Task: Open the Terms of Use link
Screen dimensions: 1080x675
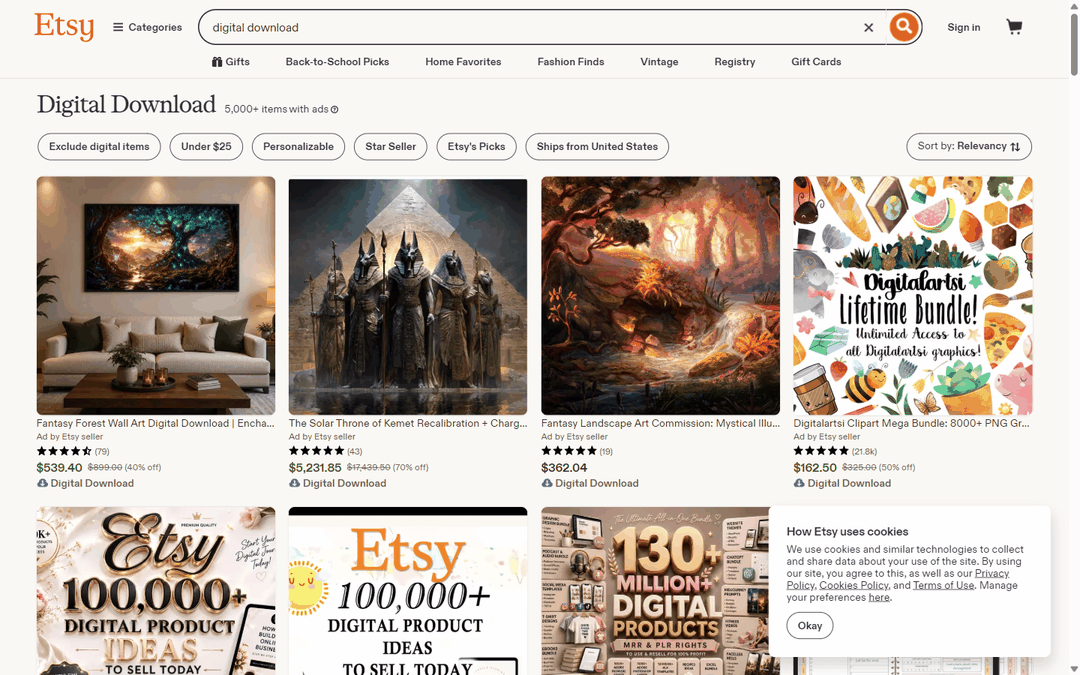Action: [944, 585]
